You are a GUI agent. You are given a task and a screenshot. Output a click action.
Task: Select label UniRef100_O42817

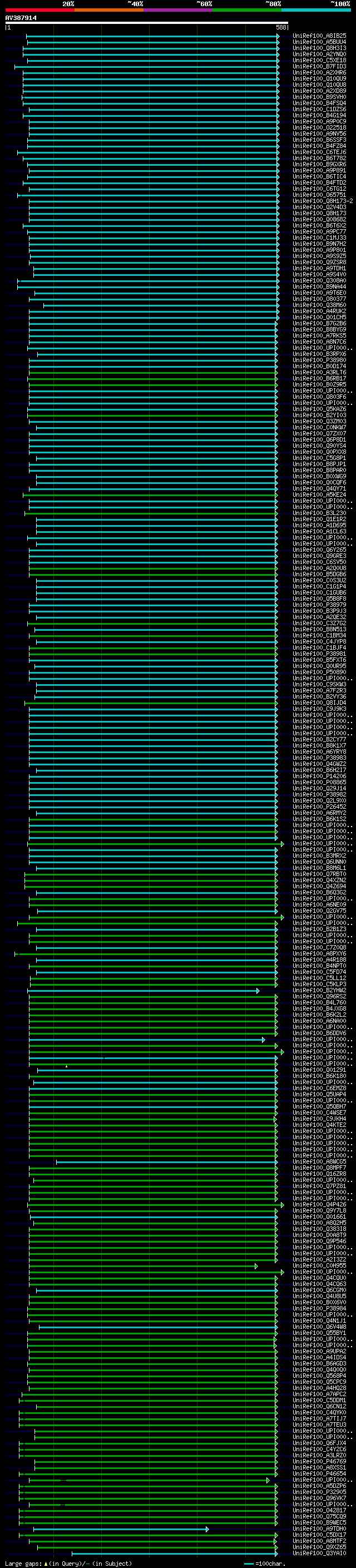click(x=319, y=1510)
